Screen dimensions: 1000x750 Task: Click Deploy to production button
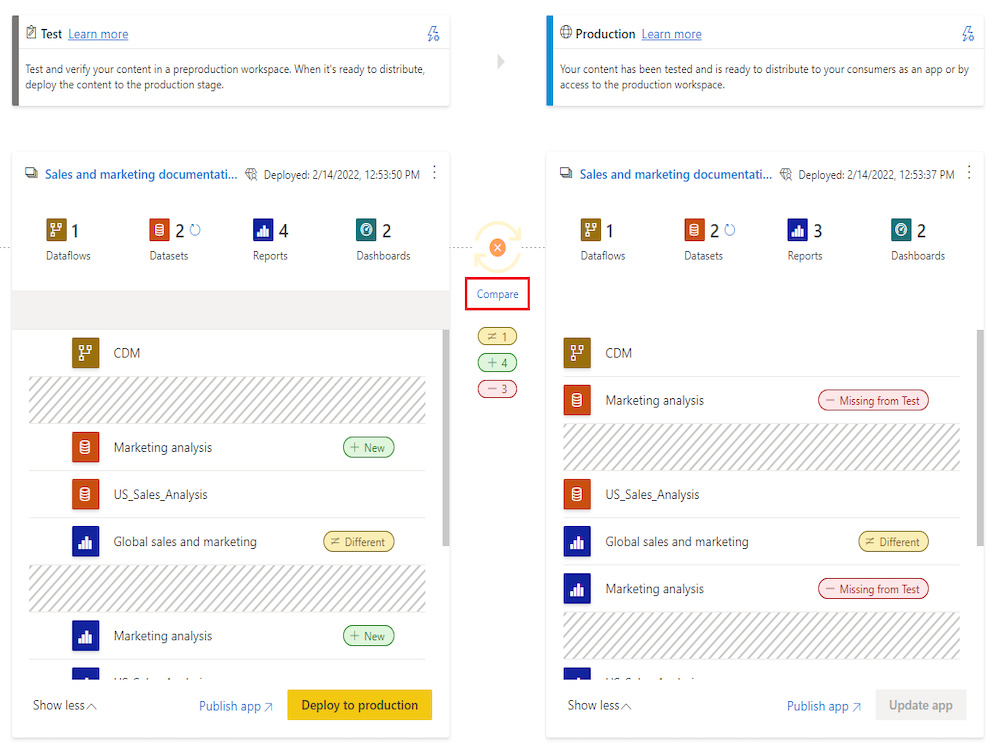pyautogui.click(x=360, y=705)
